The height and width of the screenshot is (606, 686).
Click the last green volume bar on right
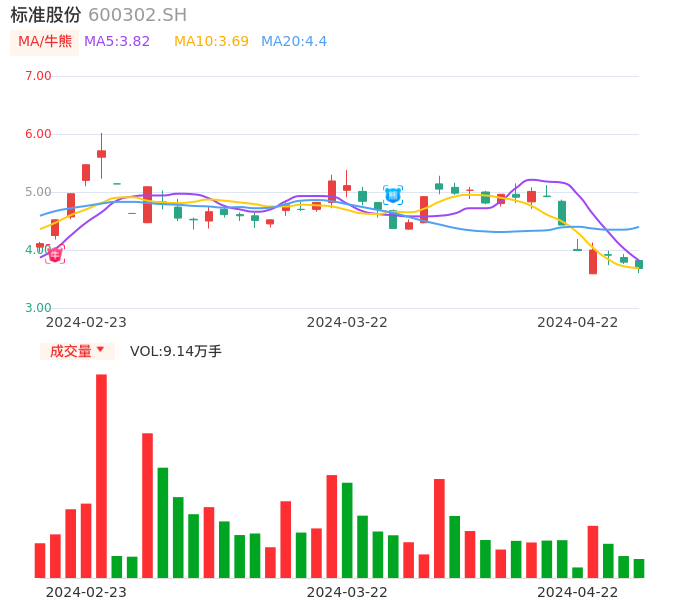639,568
